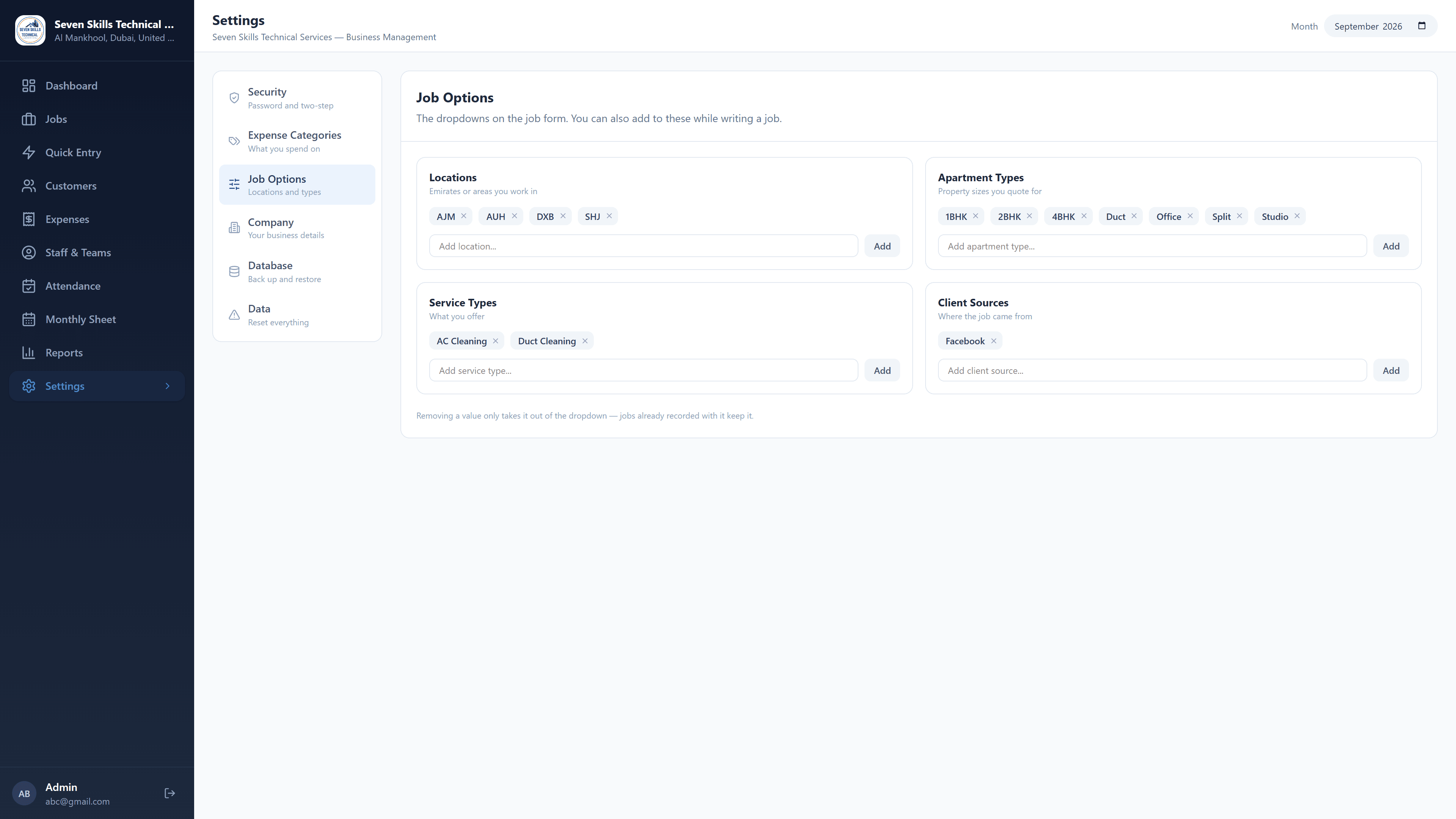Viewport: 1456px width, 819px height.
Task: Open Staff & Teams section
Action: [97, 253]
